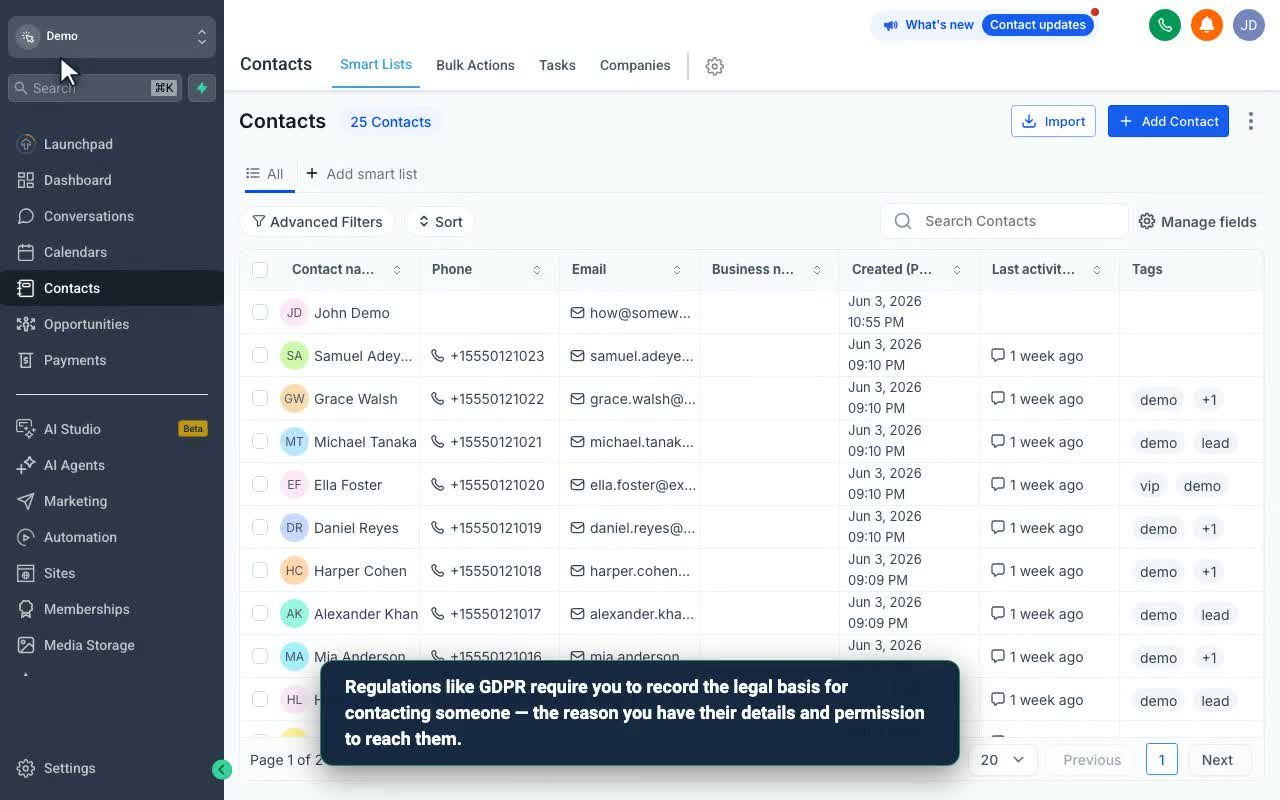Sort by Contact name column arrows
This screenshot has height=800, width=1280.
[x=397, y=270]
